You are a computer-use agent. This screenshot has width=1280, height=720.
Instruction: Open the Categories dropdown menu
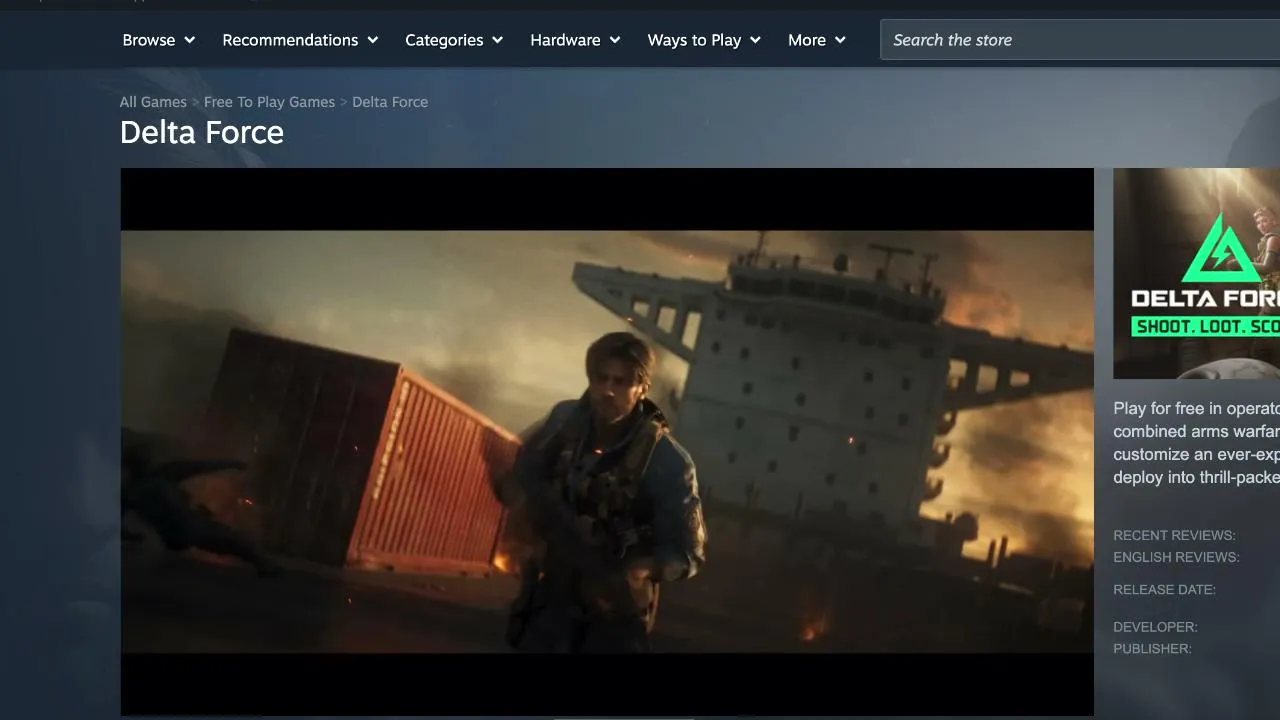point(454,40)
